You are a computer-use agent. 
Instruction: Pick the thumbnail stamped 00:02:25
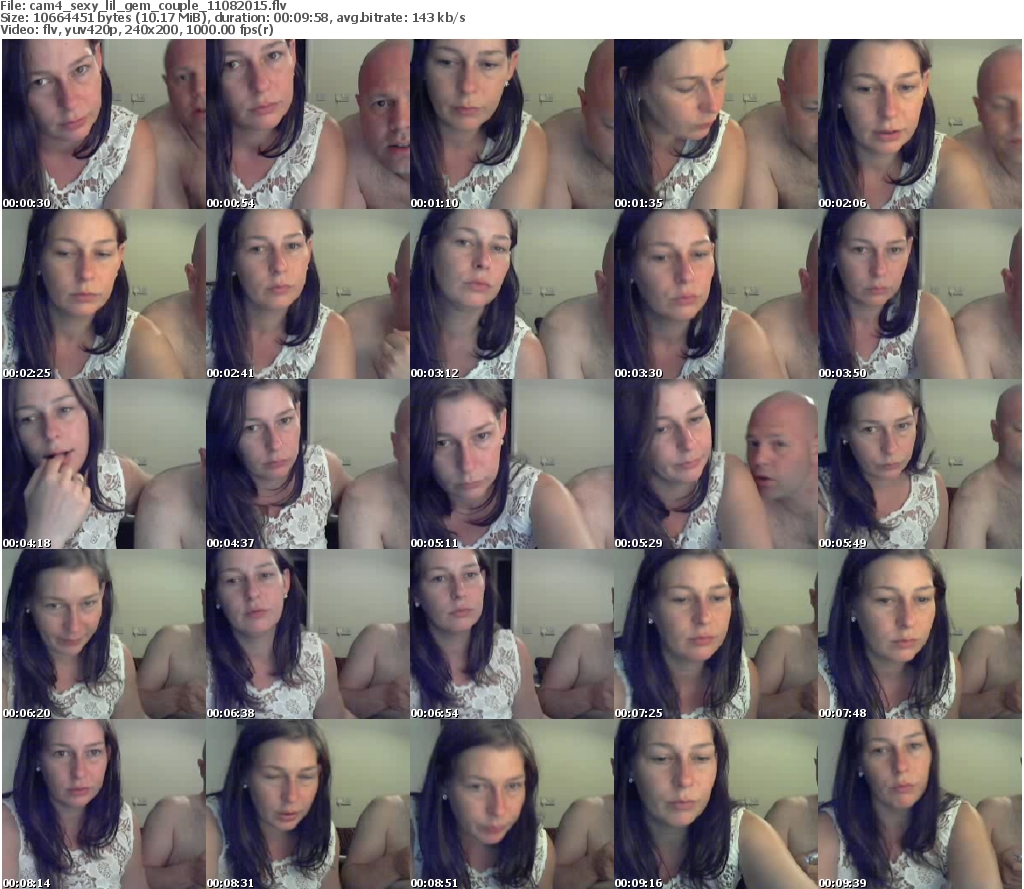[104, 294]
